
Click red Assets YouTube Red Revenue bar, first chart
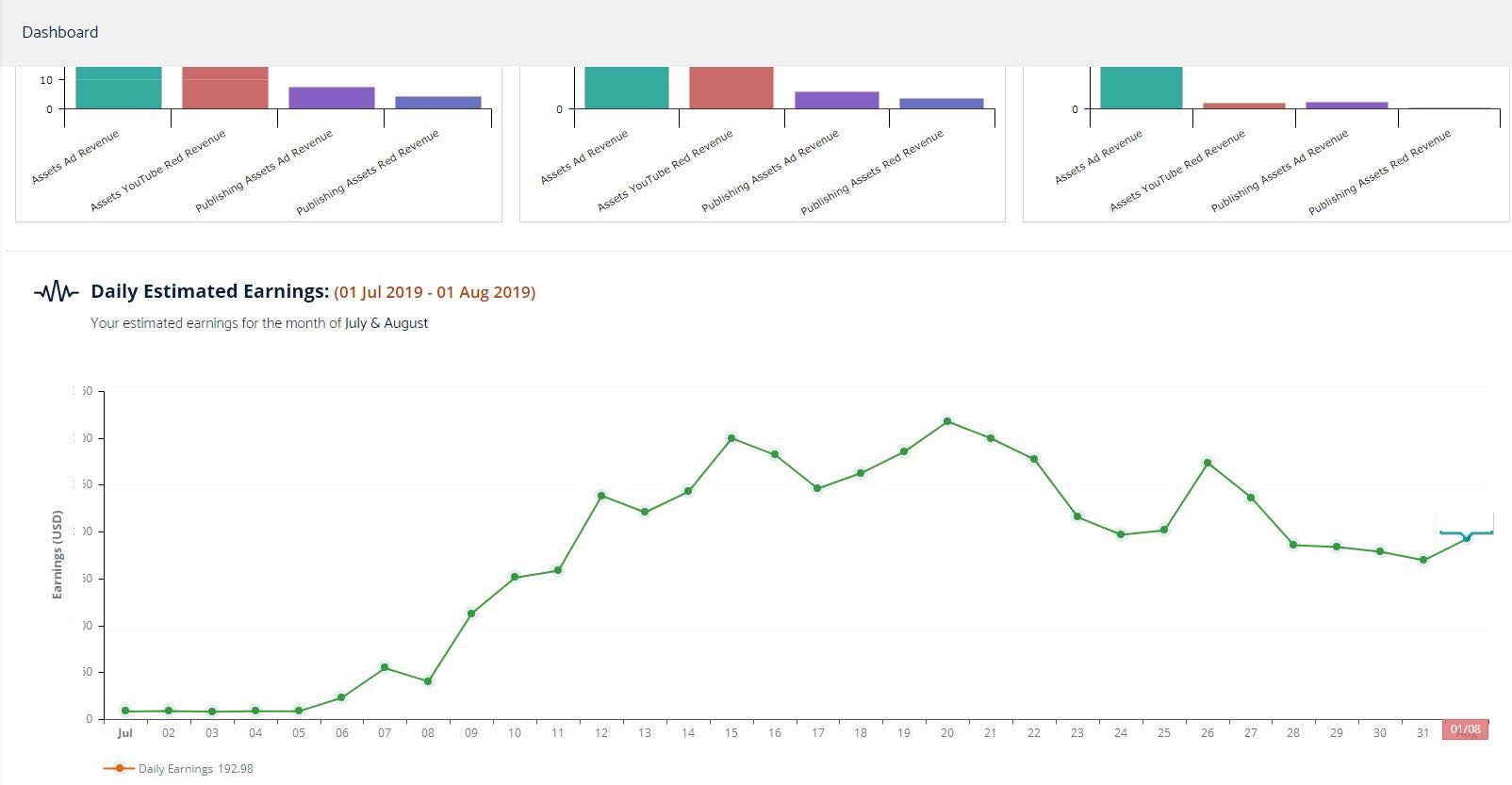point(225,88)
